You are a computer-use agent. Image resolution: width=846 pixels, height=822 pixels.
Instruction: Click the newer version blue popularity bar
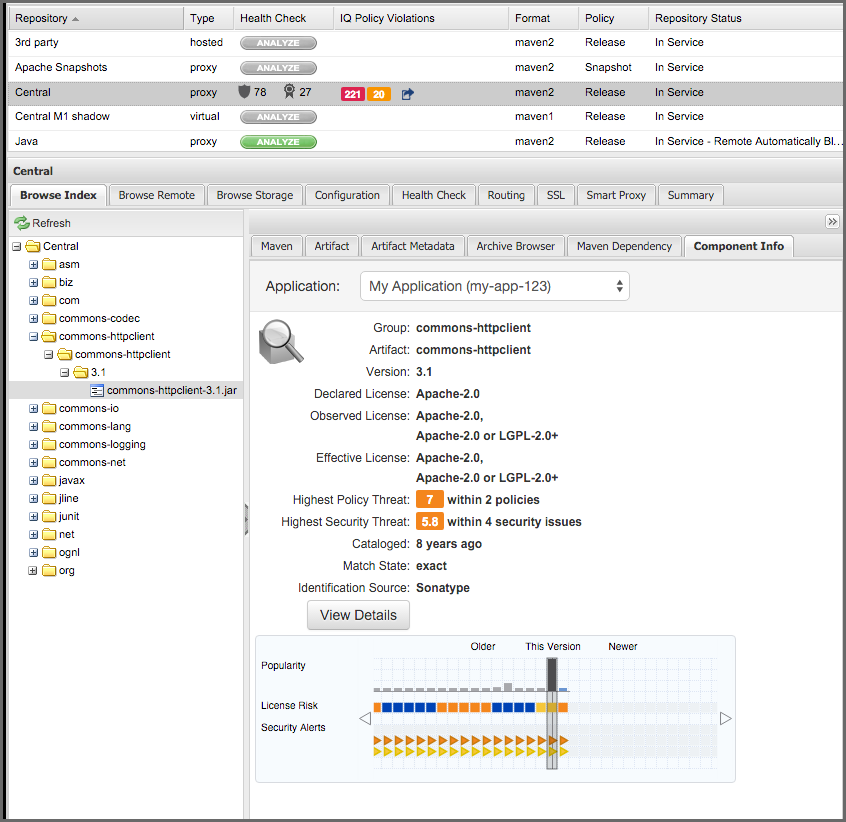tap(563, 690)
